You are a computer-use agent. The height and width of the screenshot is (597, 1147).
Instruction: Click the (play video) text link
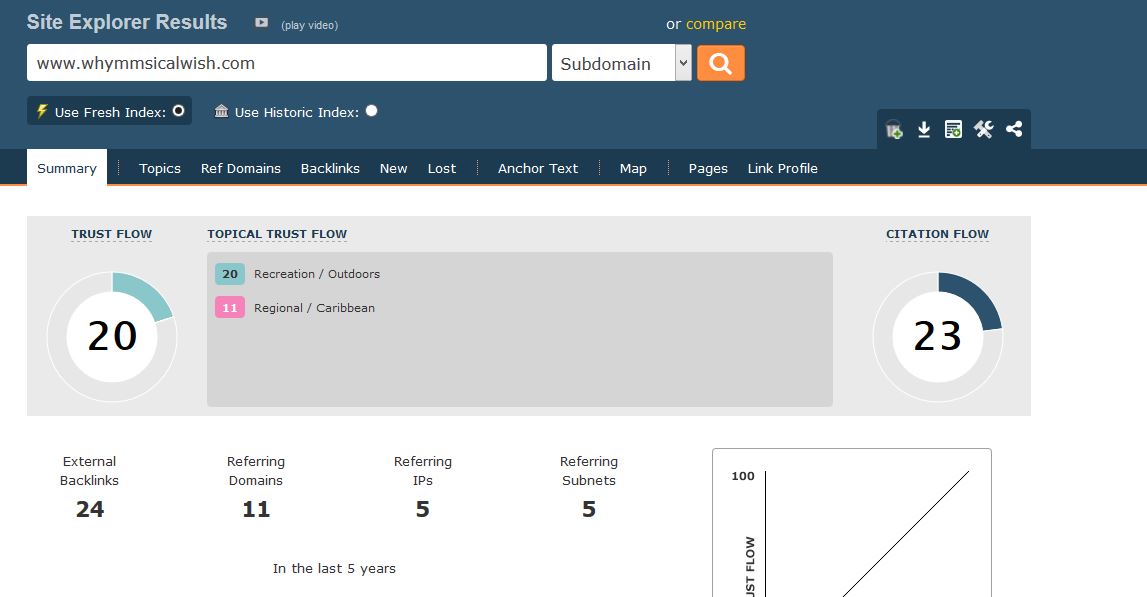pyautogui.click(x=309, y=25)
